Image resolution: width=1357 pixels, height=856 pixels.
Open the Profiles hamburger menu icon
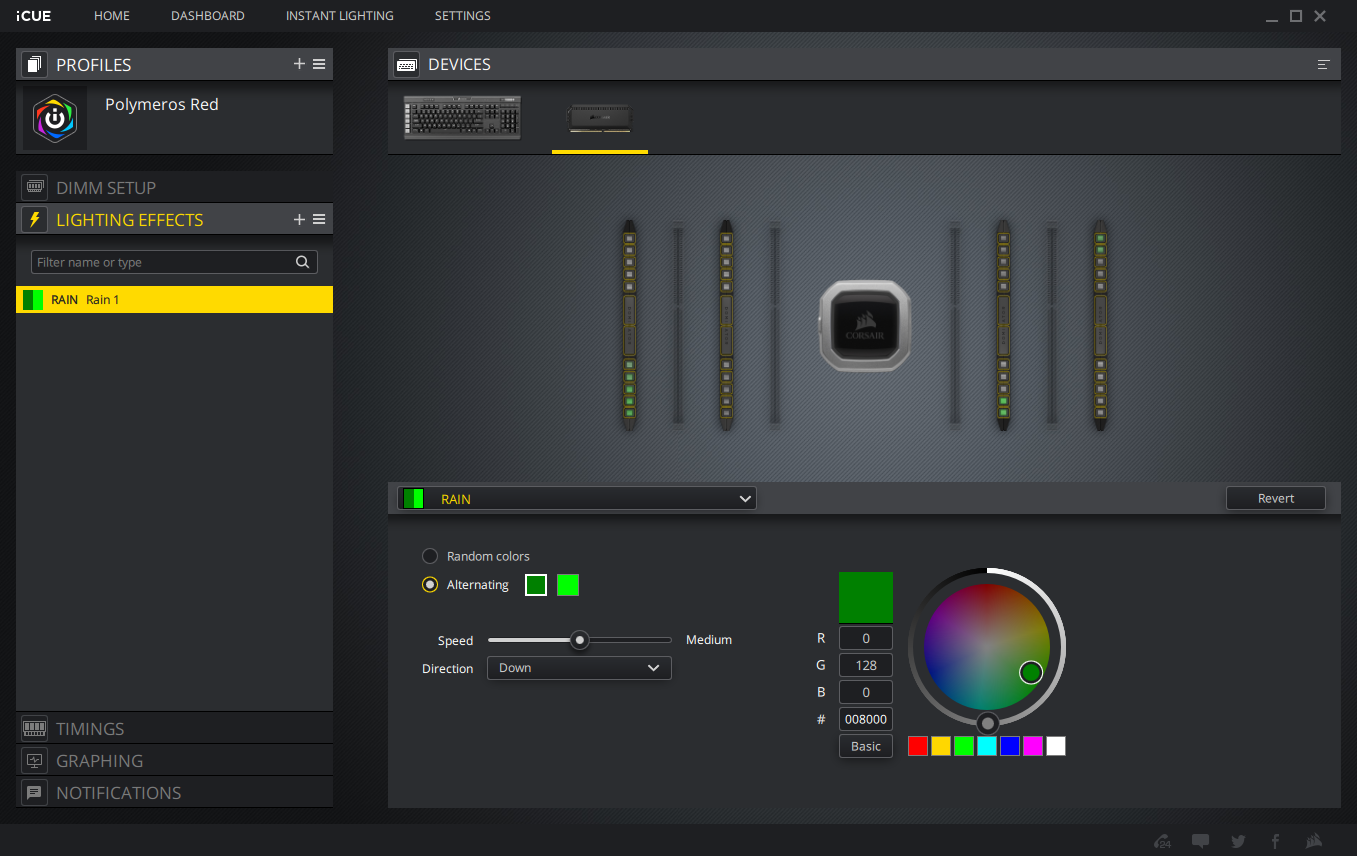pyautogui.click(x=319, y=64)
